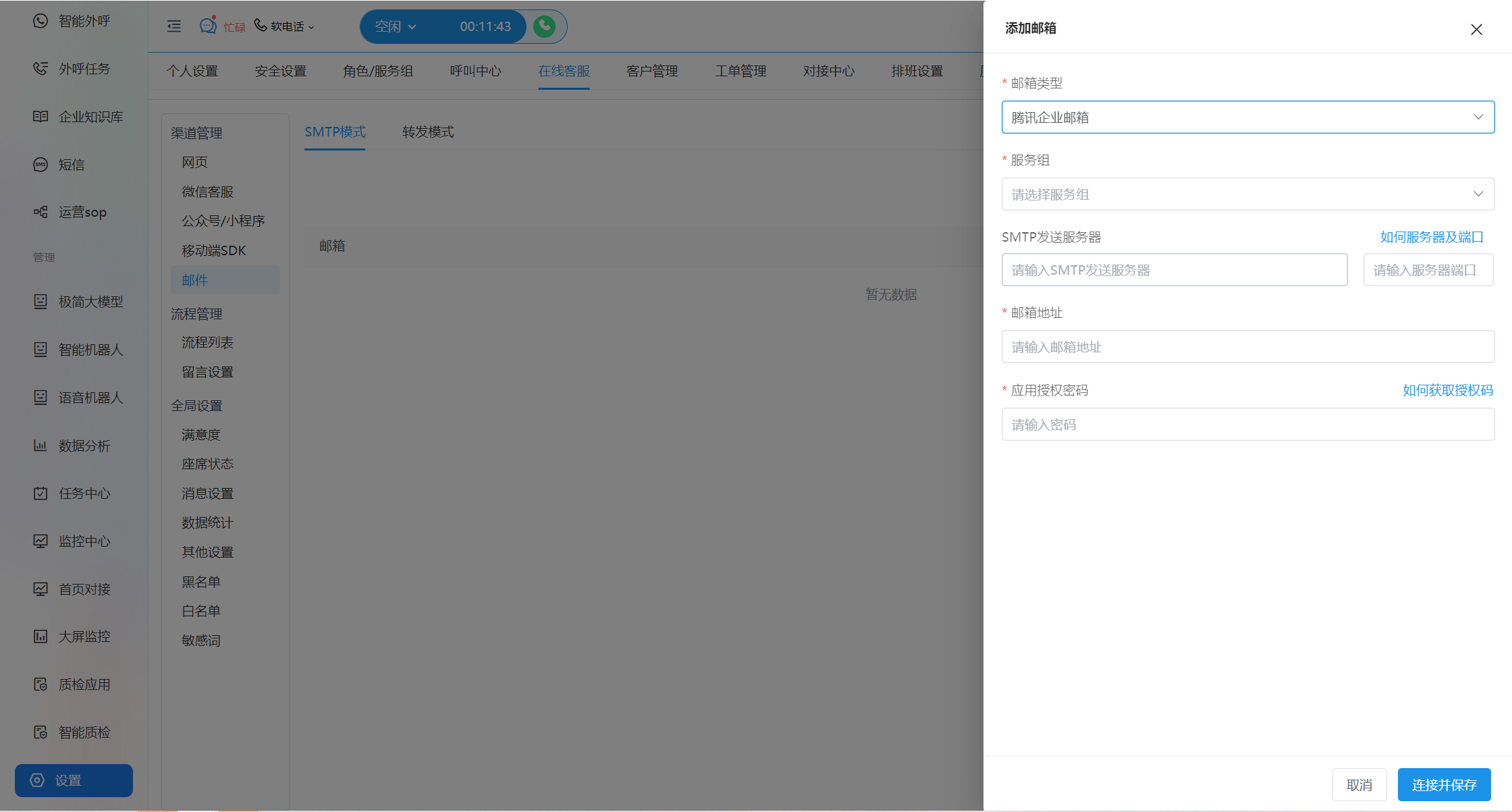Open the 工单管理 tab
Image resolution: width=1512 pixels, height=812 pixels.
tap(740, 71)
